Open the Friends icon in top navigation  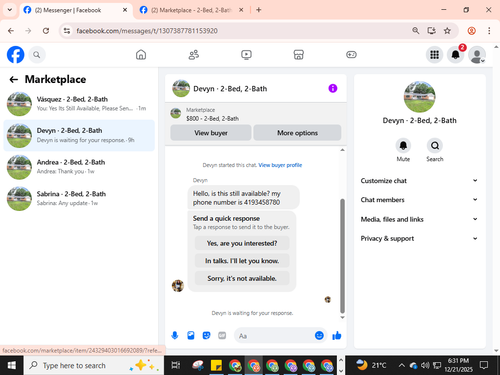point(194,55)
